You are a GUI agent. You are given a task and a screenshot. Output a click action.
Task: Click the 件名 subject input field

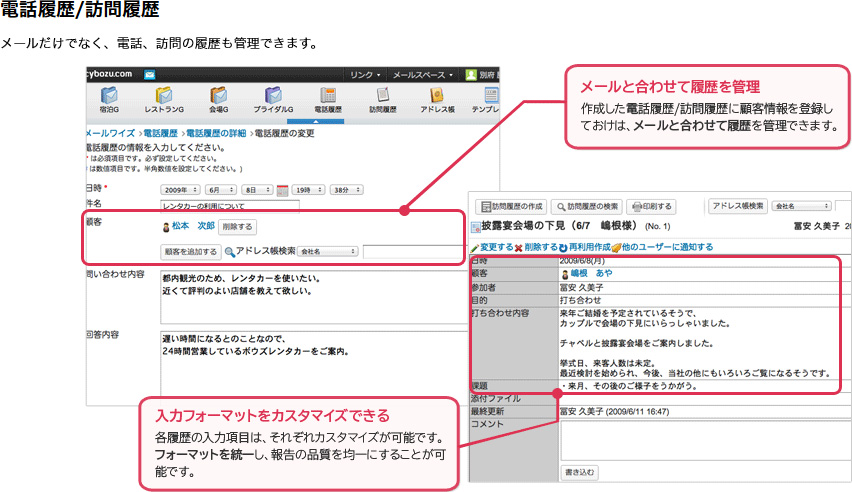[x=230, y=206]
